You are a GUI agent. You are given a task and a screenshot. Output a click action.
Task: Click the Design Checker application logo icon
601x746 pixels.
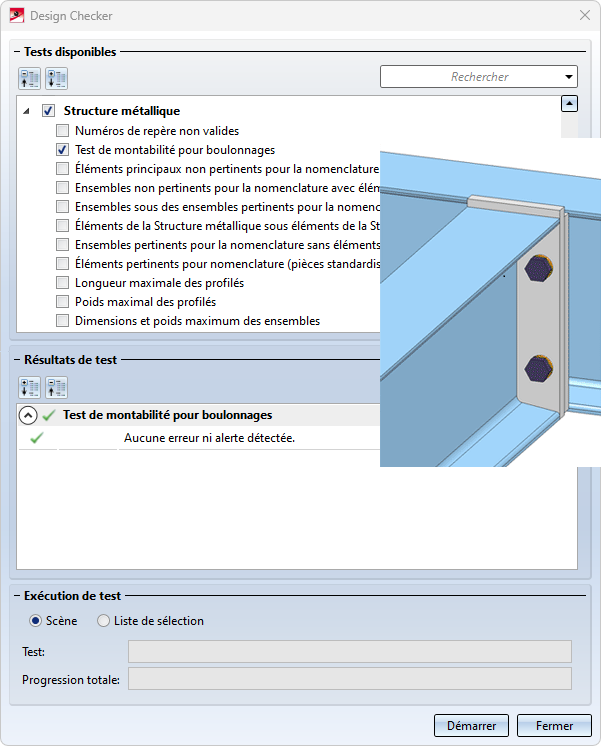click(17, 16)
